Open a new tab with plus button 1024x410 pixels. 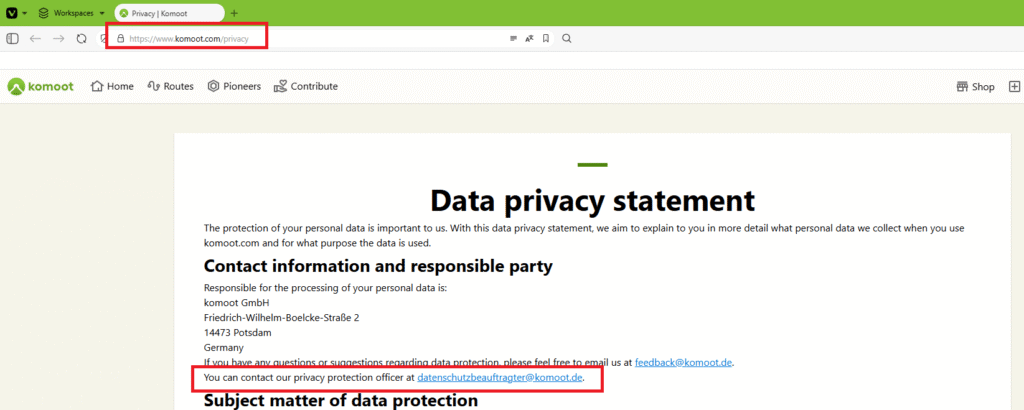[x=234, y=13]
